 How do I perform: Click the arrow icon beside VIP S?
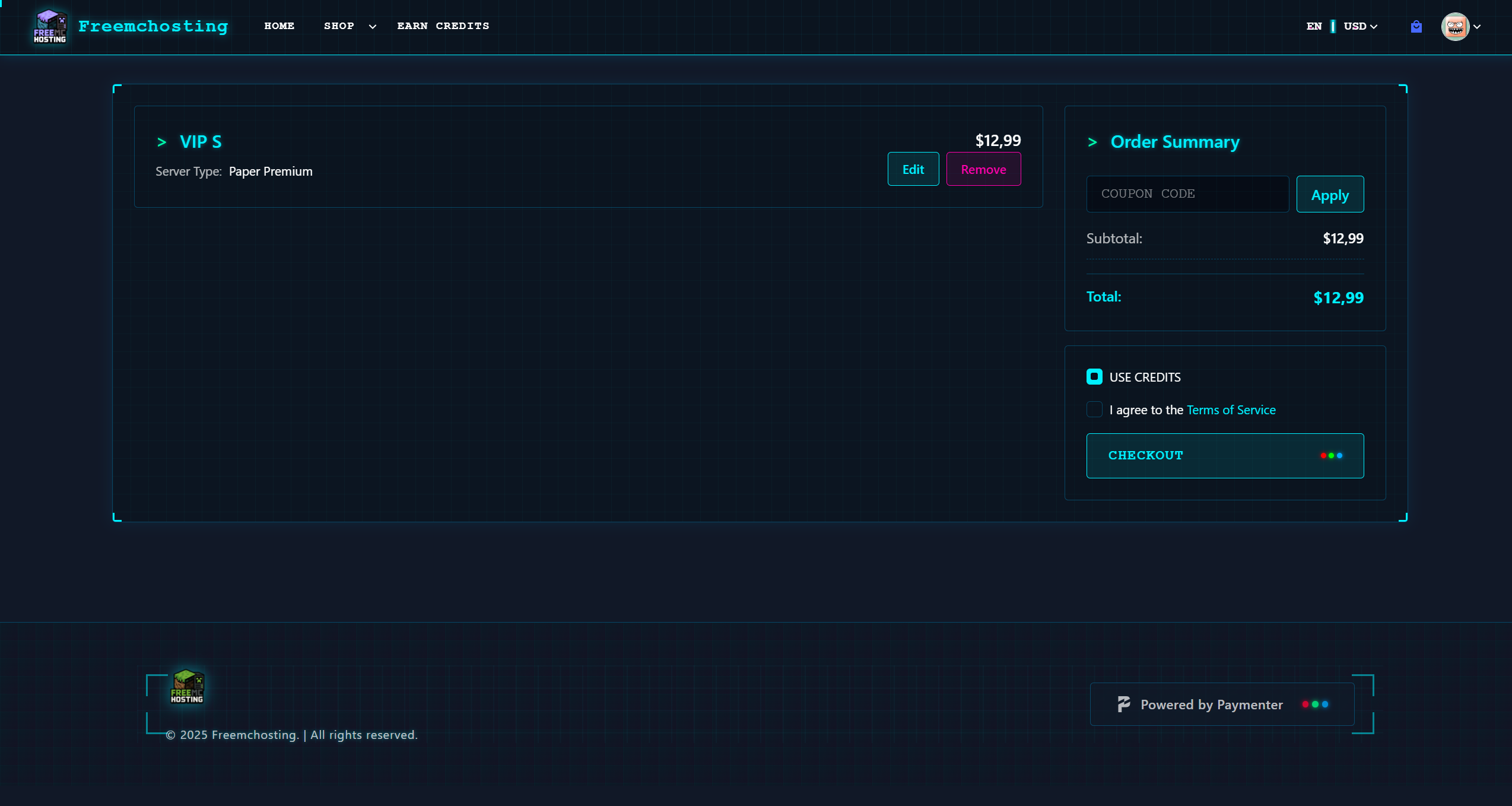click(161, 142)
